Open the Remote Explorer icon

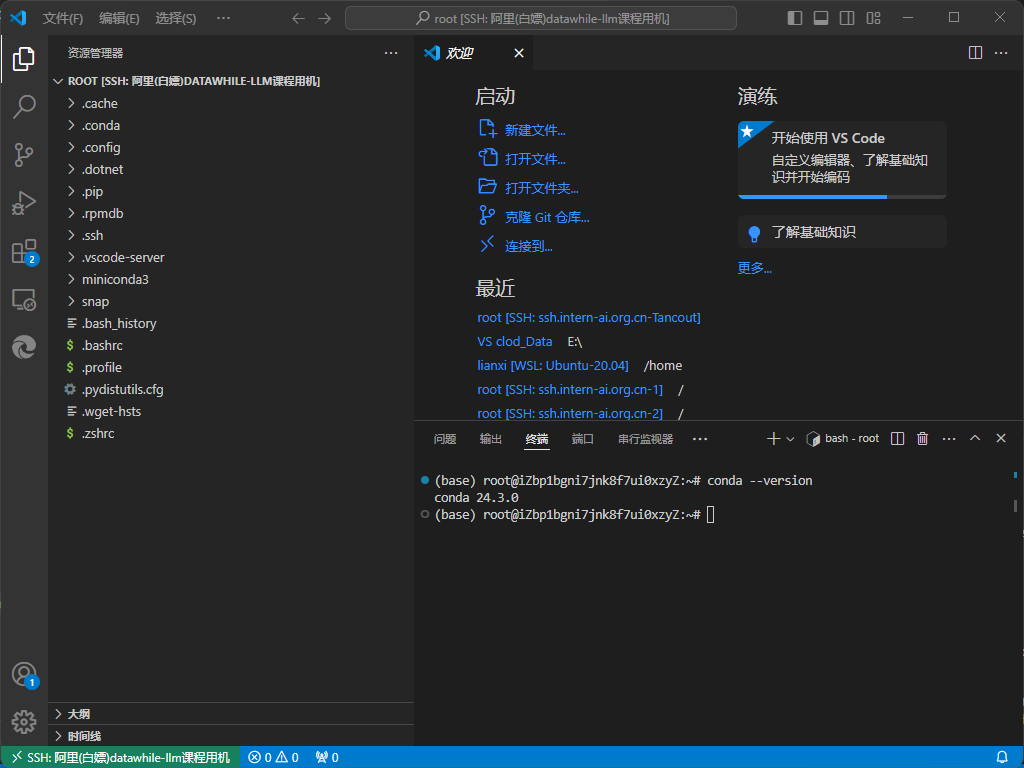tap(24, 299)
